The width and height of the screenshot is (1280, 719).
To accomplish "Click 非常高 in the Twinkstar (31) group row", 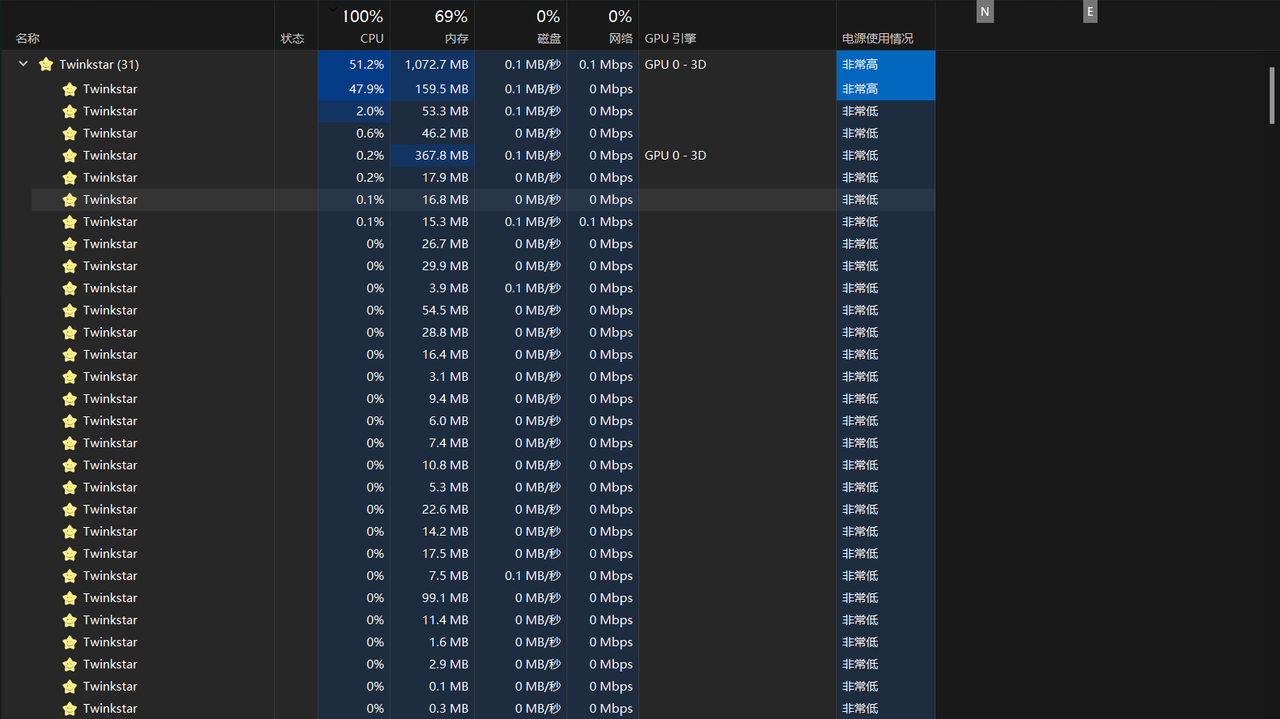I will pos(860,64).
